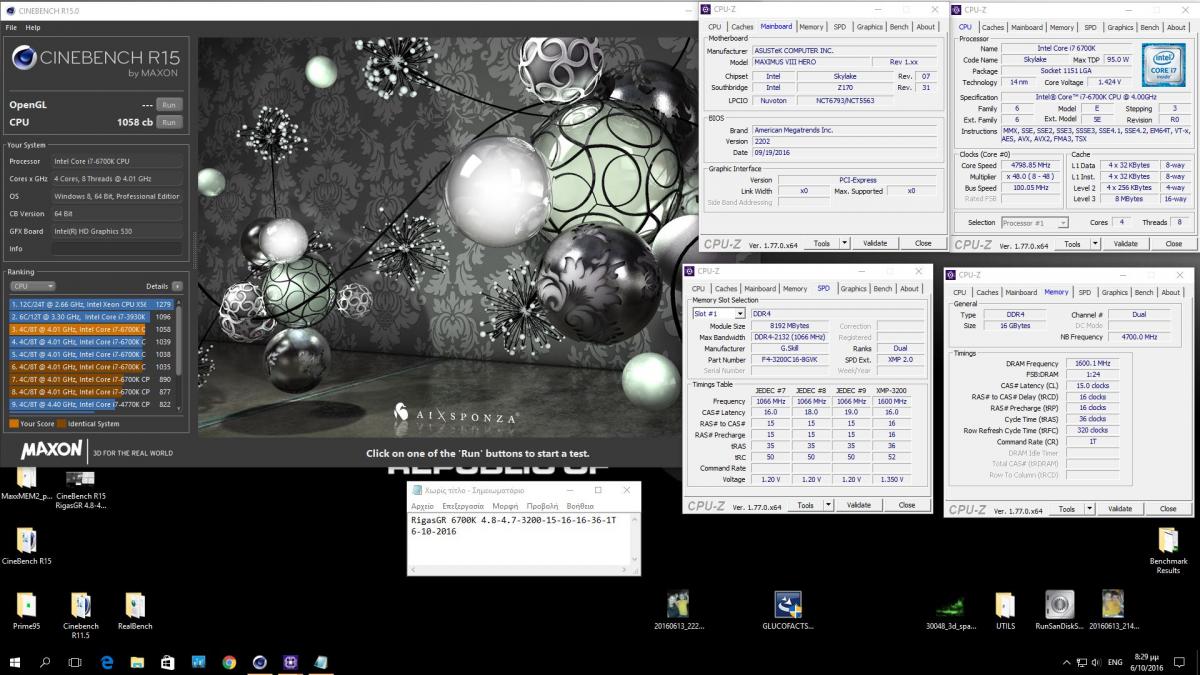Select the CineBench R15 folder desktop icon
Viewport: 1200px width, 675px height.
pos(26,545)
